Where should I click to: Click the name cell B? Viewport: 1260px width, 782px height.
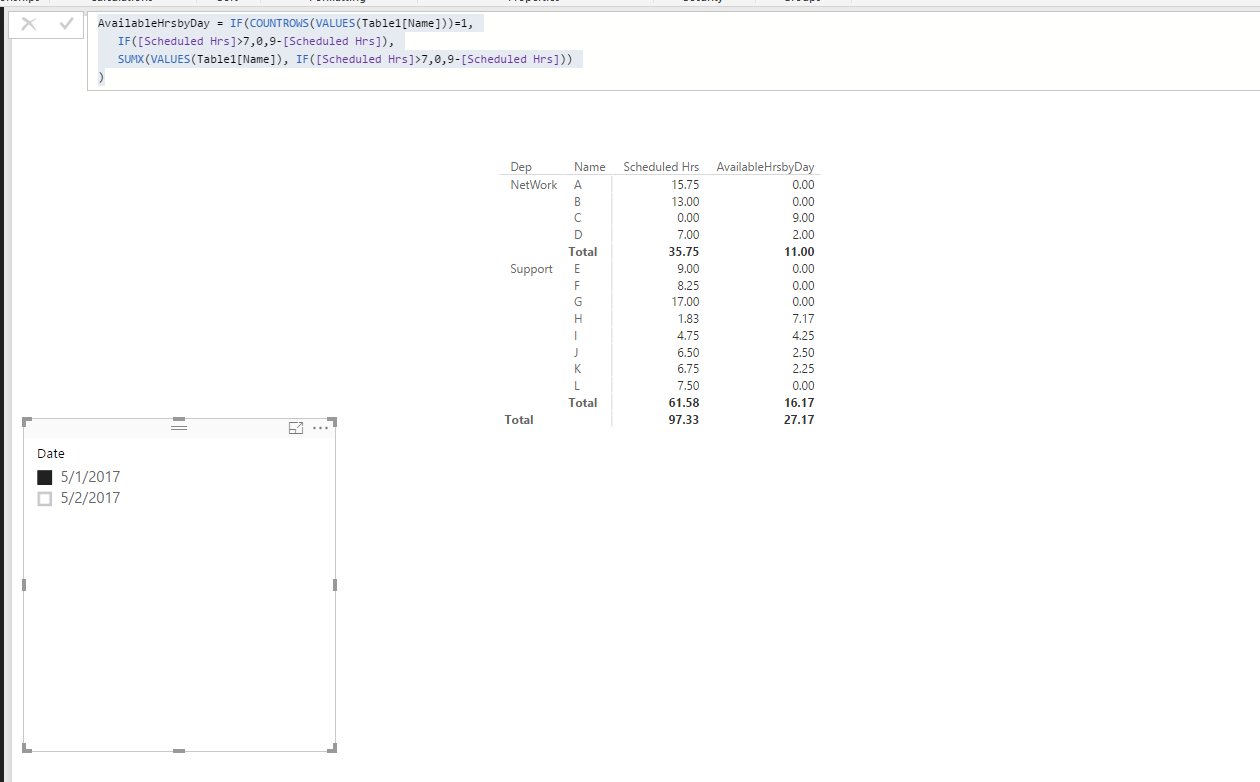[578, 202]
